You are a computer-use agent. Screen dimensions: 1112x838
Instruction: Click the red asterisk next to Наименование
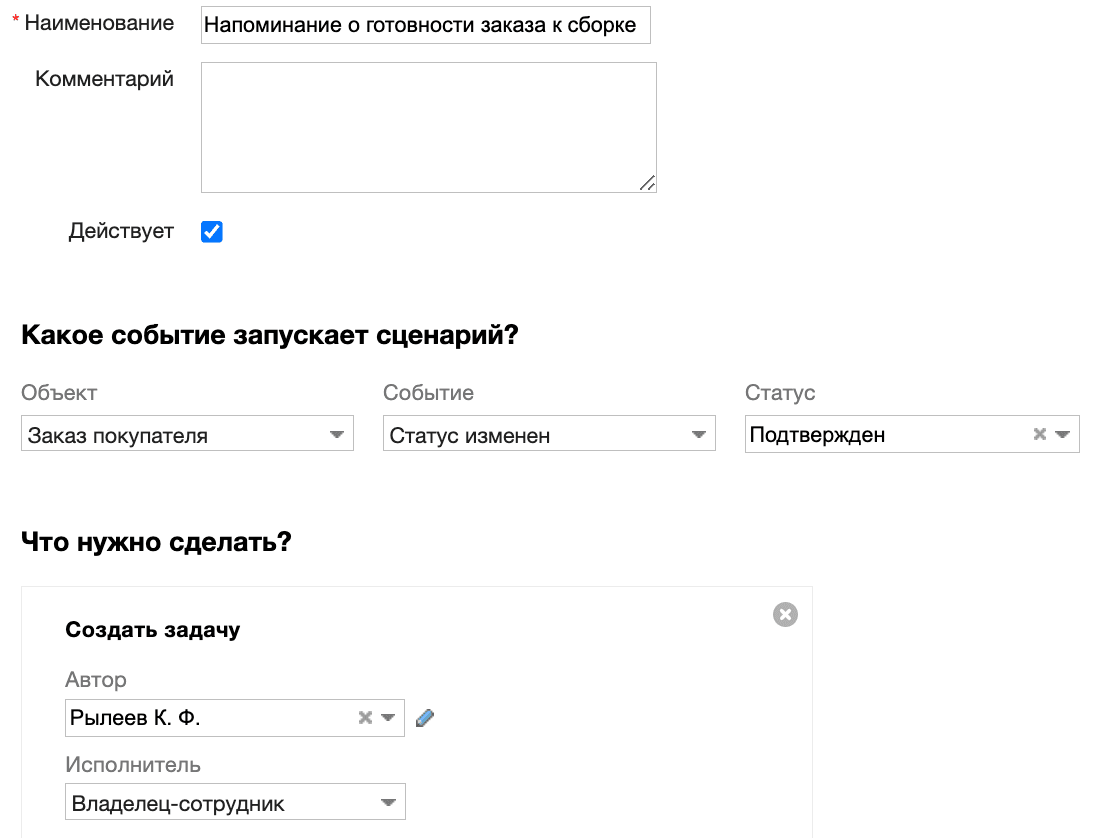(13, 18)
